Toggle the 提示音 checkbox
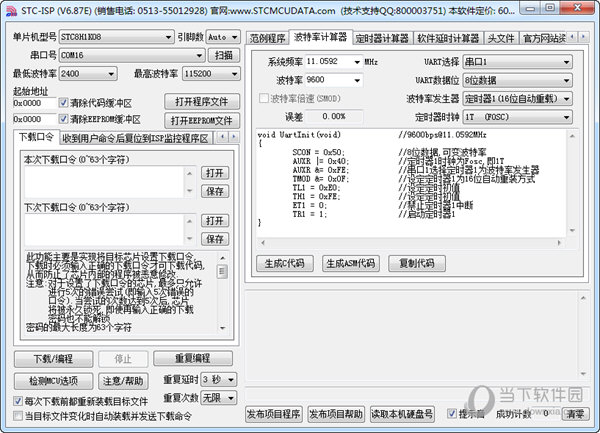 point(452,413)
